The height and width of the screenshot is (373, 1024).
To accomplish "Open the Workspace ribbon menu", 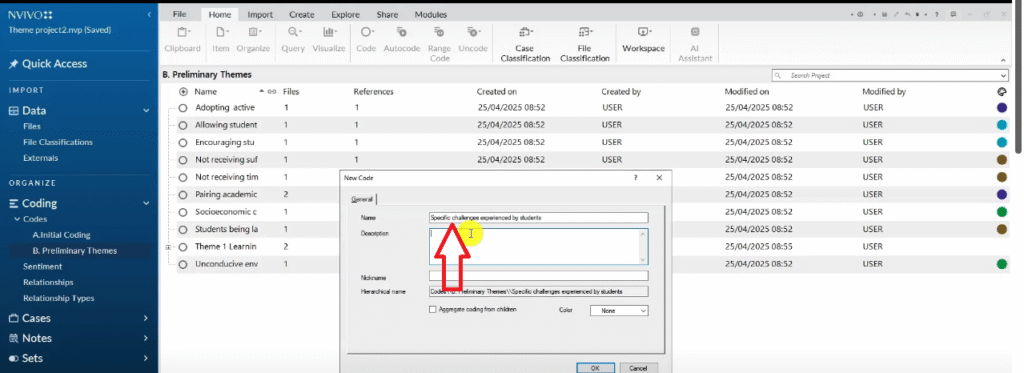I will point(643,39).
